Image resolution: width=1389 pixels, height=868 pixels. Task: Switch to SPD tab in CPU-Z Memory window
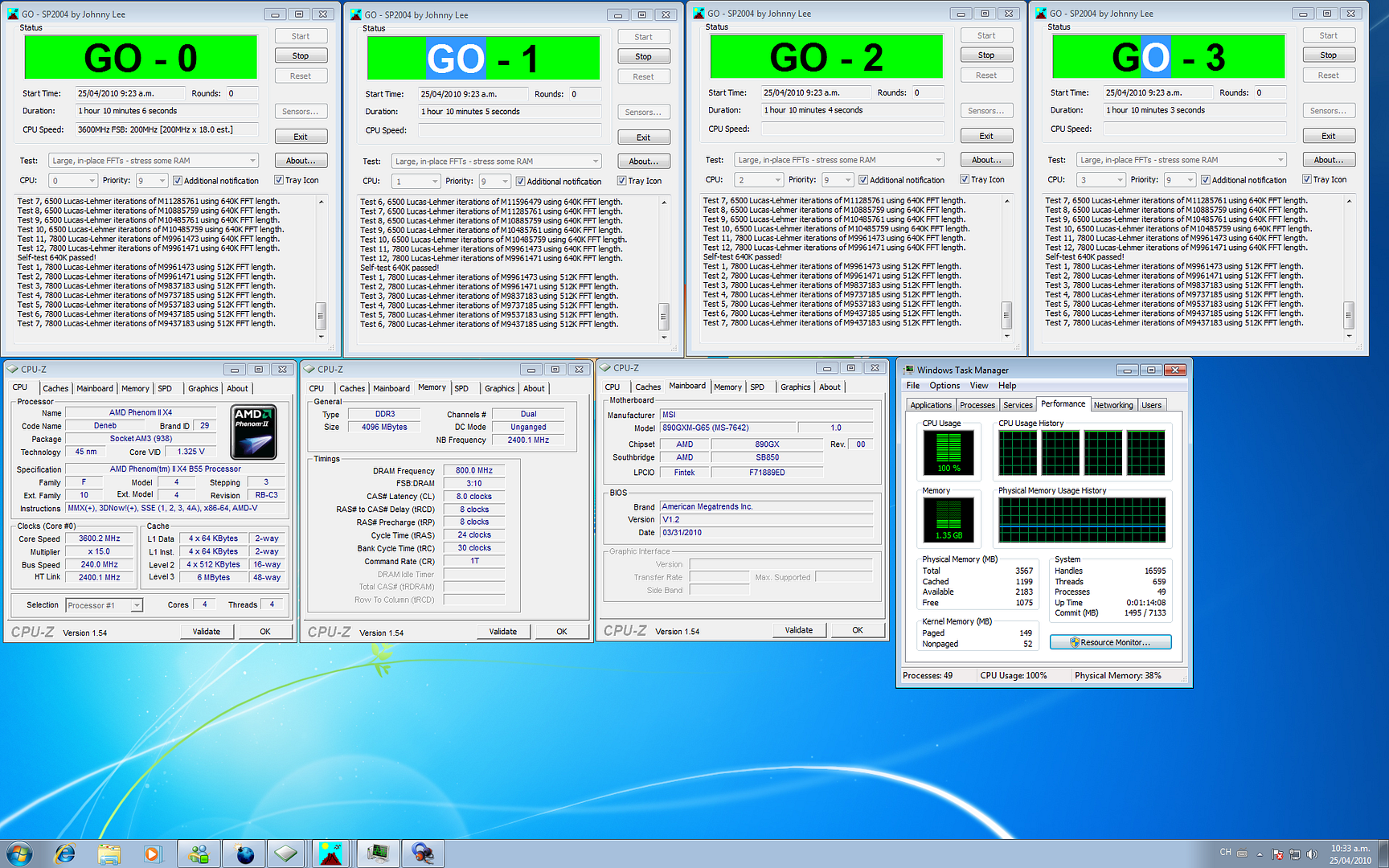[461, 388]
